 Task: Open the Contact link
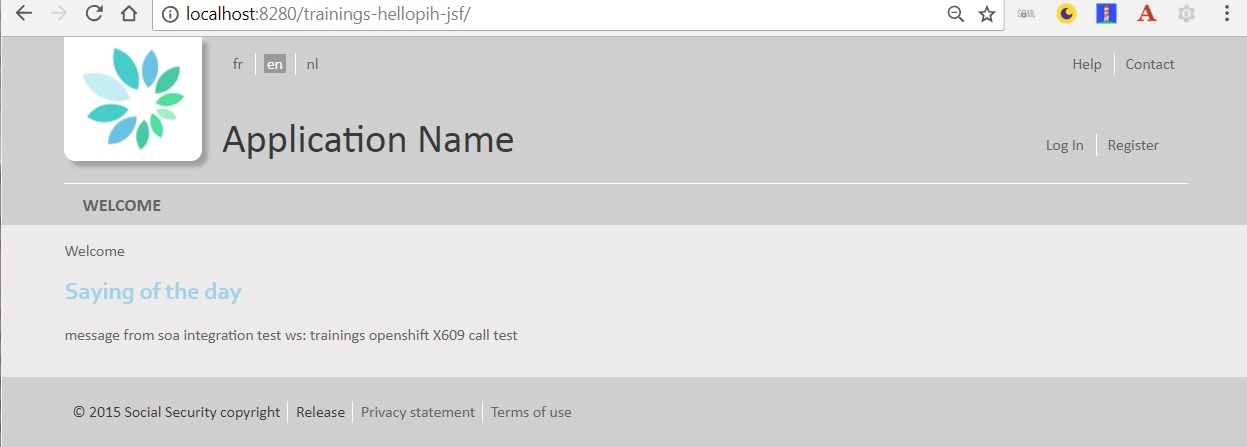(x=1150, y=64)
